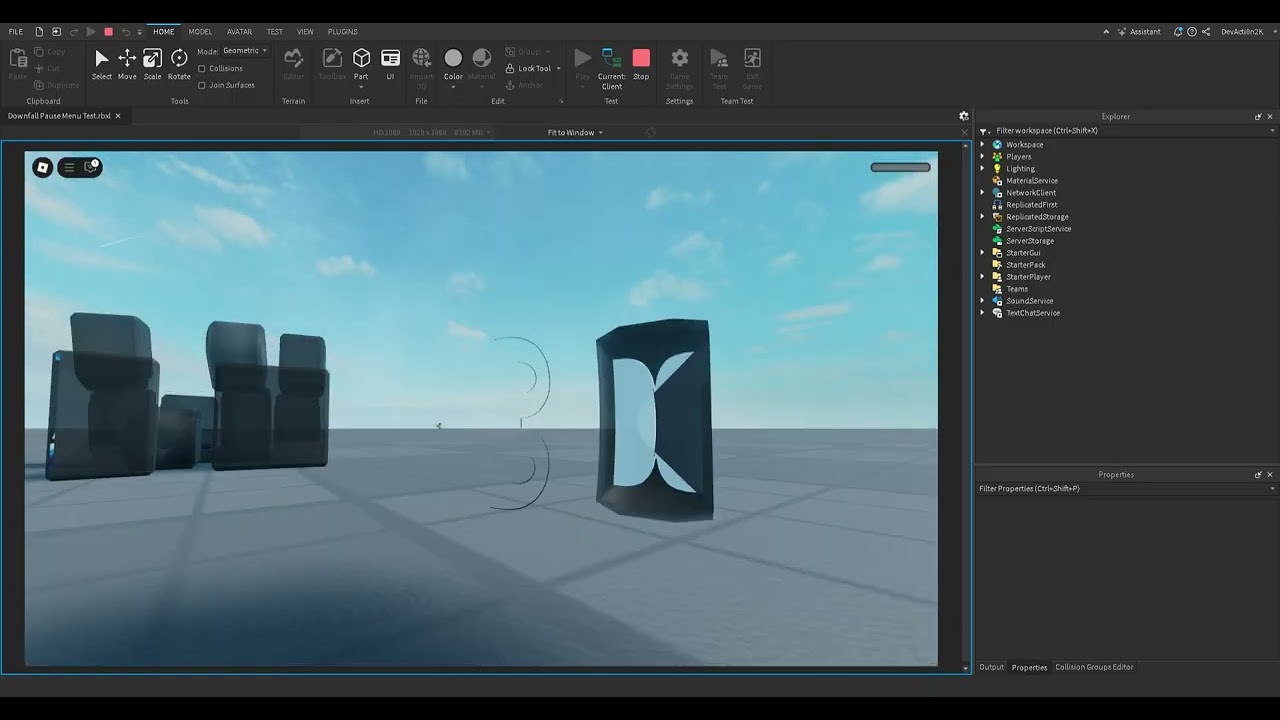This screenshot has height=720, width=1280.
Task: Close the Downfall Pause Menu Test.rbxl tab
Action: [117, 116]
